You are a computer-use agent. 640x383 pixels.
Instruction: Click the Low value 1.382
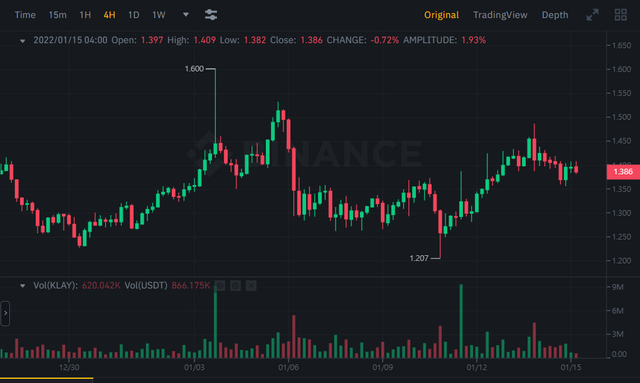coord(255,40)
